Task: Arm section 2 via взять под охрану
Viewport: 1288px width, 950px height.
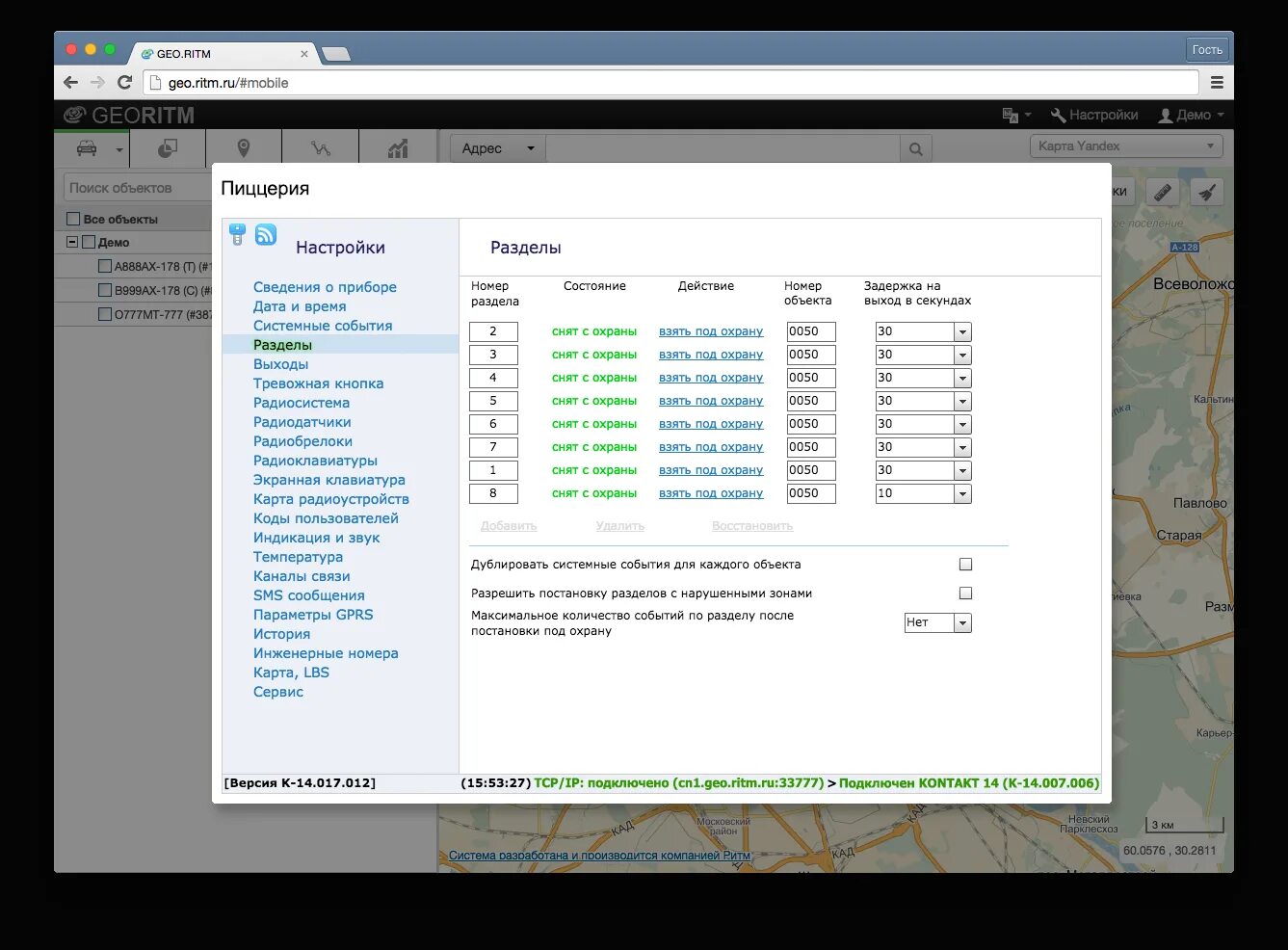Action: coord(711,331)
